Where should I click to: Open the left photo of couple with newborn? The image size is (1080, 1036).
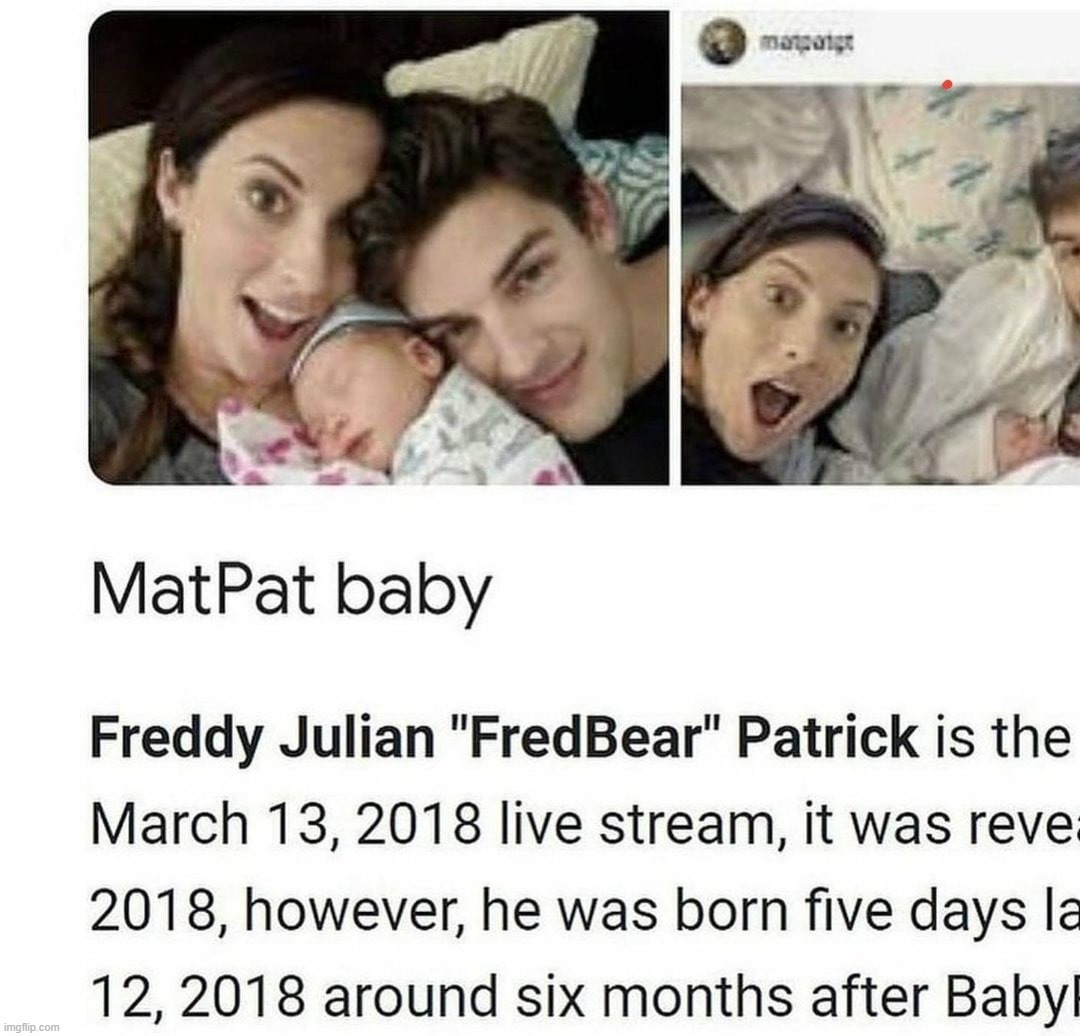[x=379, y=248]
